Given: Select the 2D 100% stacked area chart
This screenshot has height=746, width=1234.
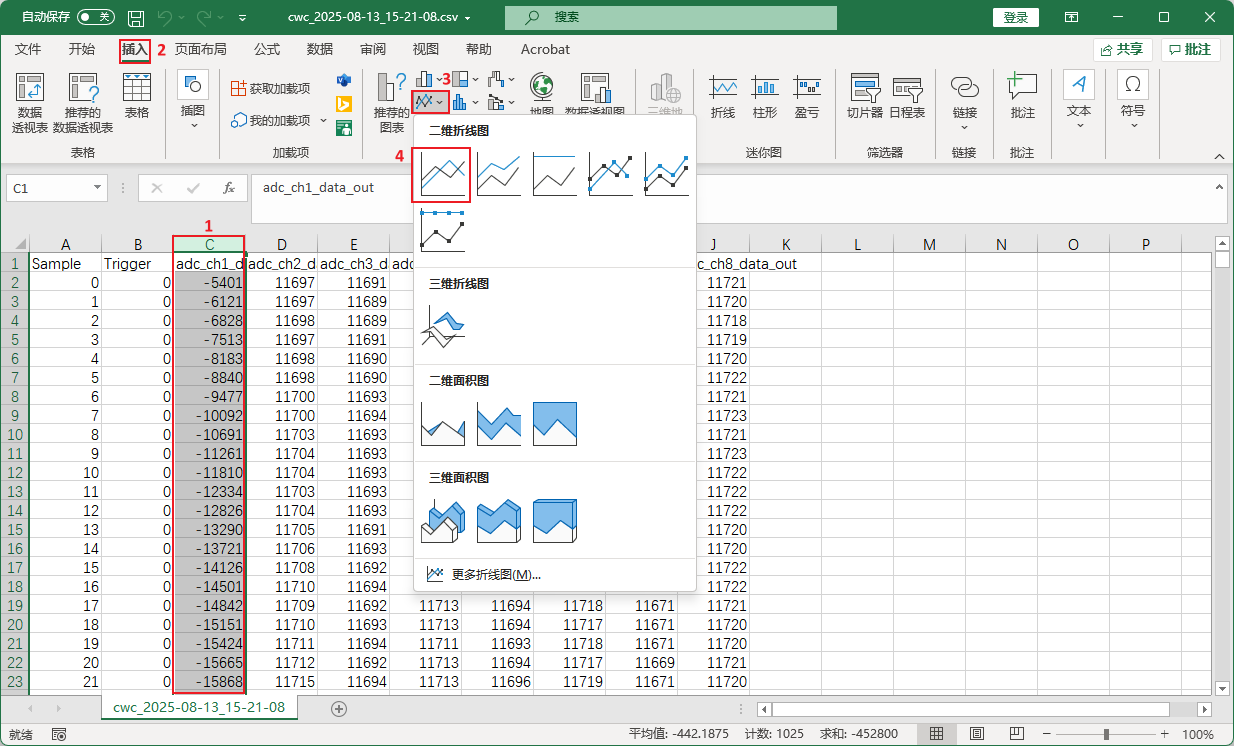Looking at the screenshot, I should point(554,424).
